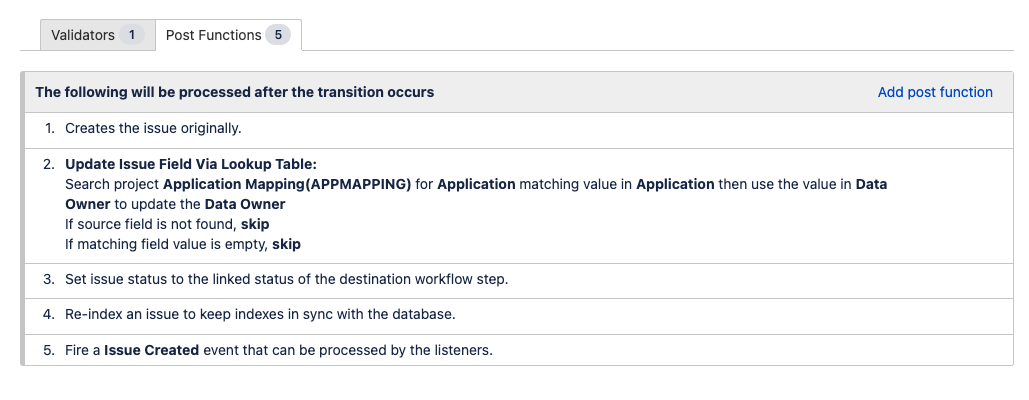This screenshot has height=400, width=1029.
Task: Click the 'If source field is not found' line
Action: pyautogui.click(x=167, y=224)
